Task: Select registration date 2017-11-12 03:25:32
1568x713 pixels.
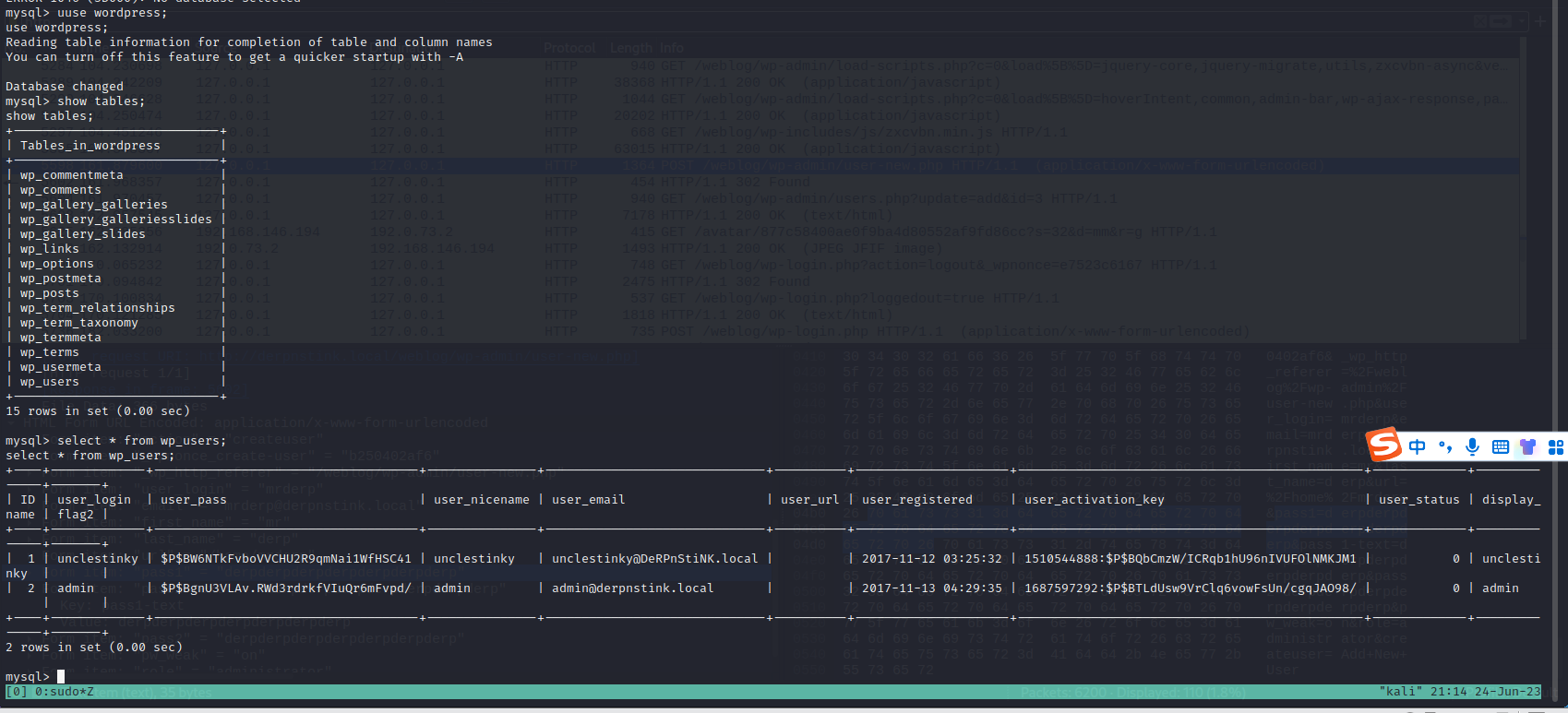Action: (932, 559)
